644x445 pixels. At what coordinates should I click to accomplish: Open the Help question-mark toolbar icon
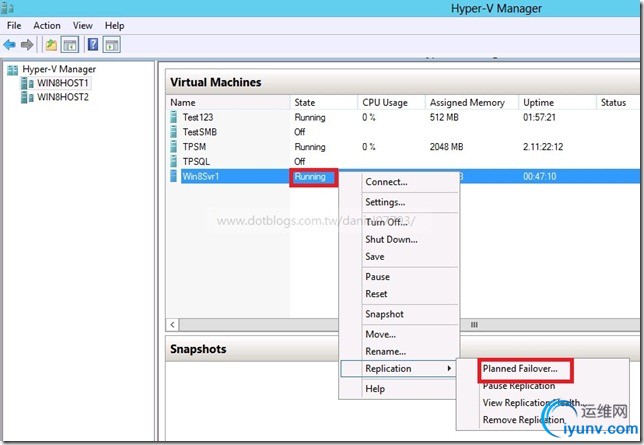pyautogui.click(x=93, y=44)
